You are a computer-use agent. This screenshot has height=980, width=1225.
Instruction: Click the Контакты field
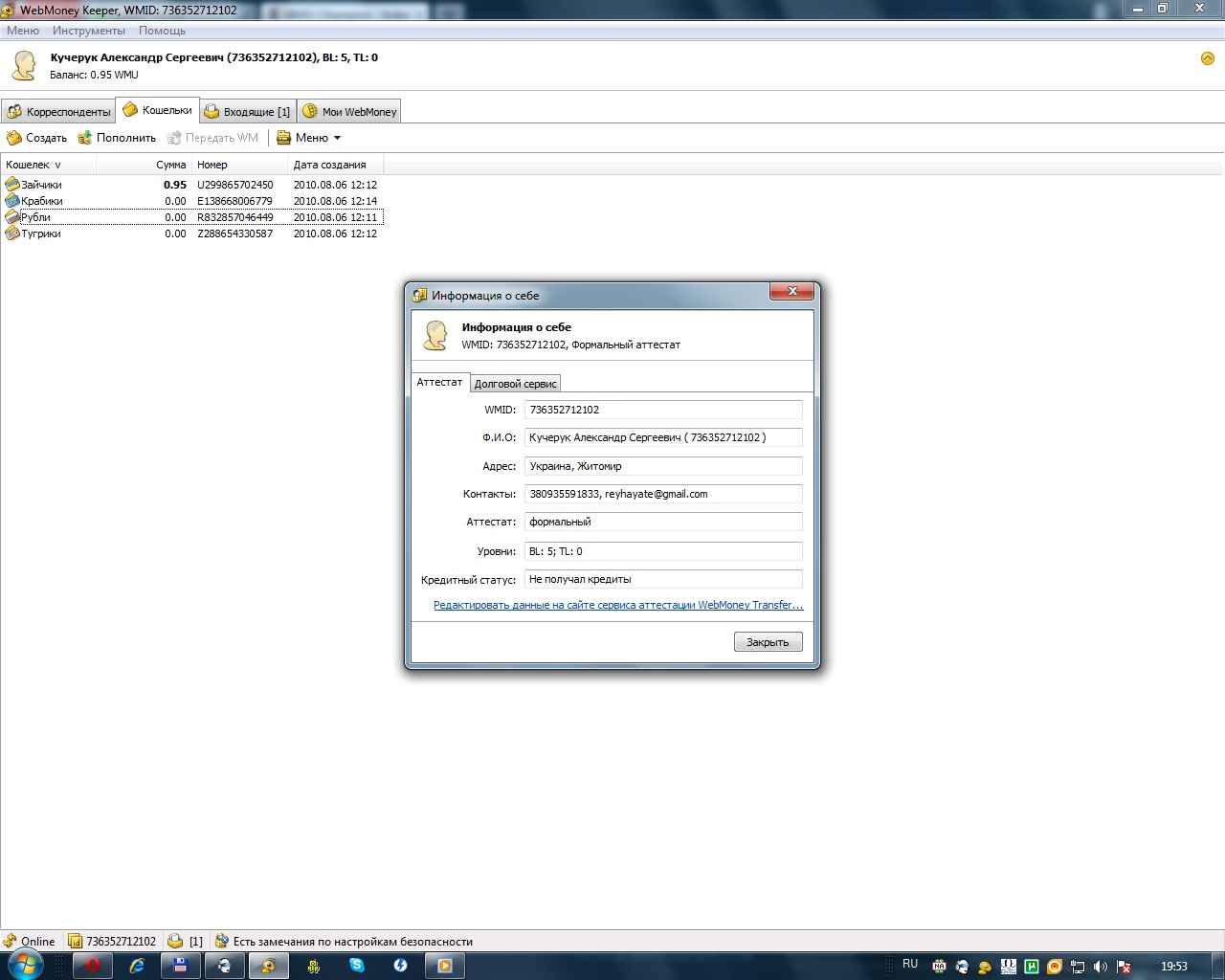tap(663, 494)
